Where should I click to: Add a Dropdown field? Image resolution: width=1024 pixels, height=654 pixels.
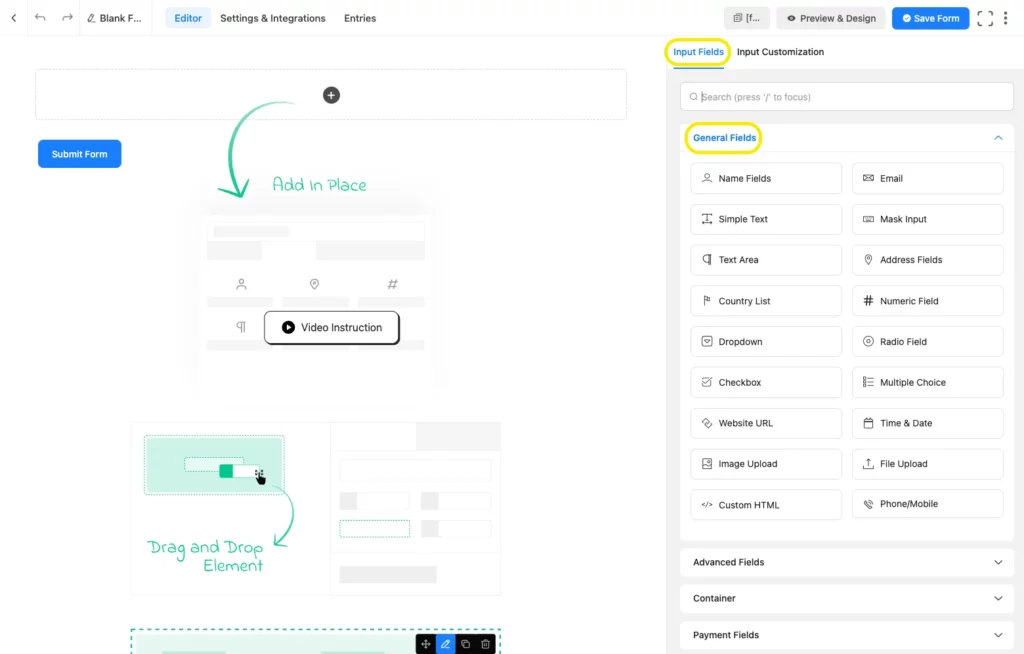(x=766, y=342)
